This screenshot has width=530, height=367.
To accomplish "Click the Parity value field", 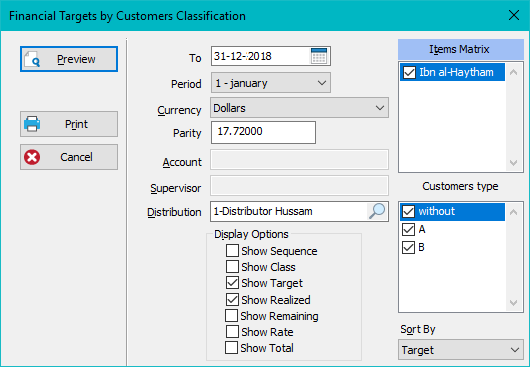I will click(263, 132).
